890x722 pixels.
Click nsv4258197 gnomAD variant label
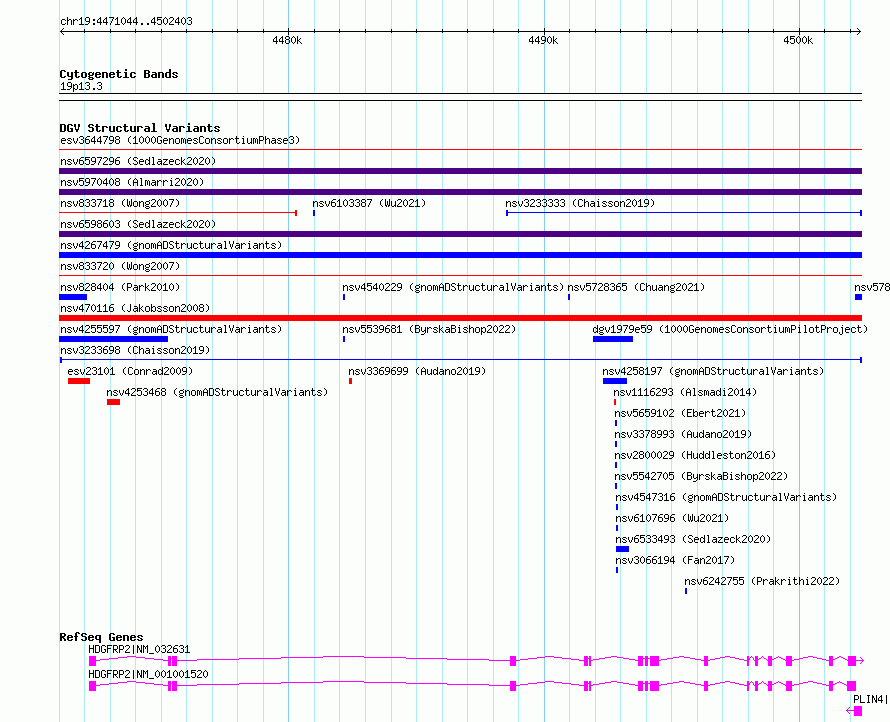[713, 371]
